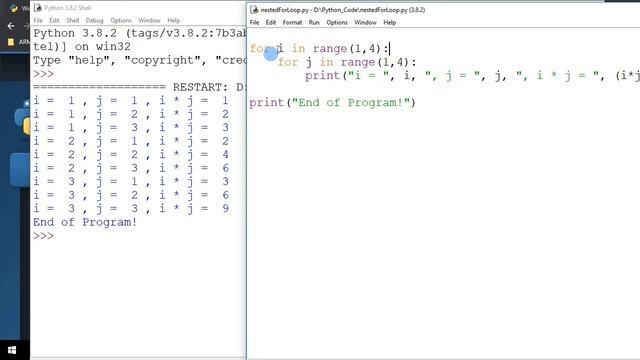Open File menu in Python Shell

tap(38, 20)
